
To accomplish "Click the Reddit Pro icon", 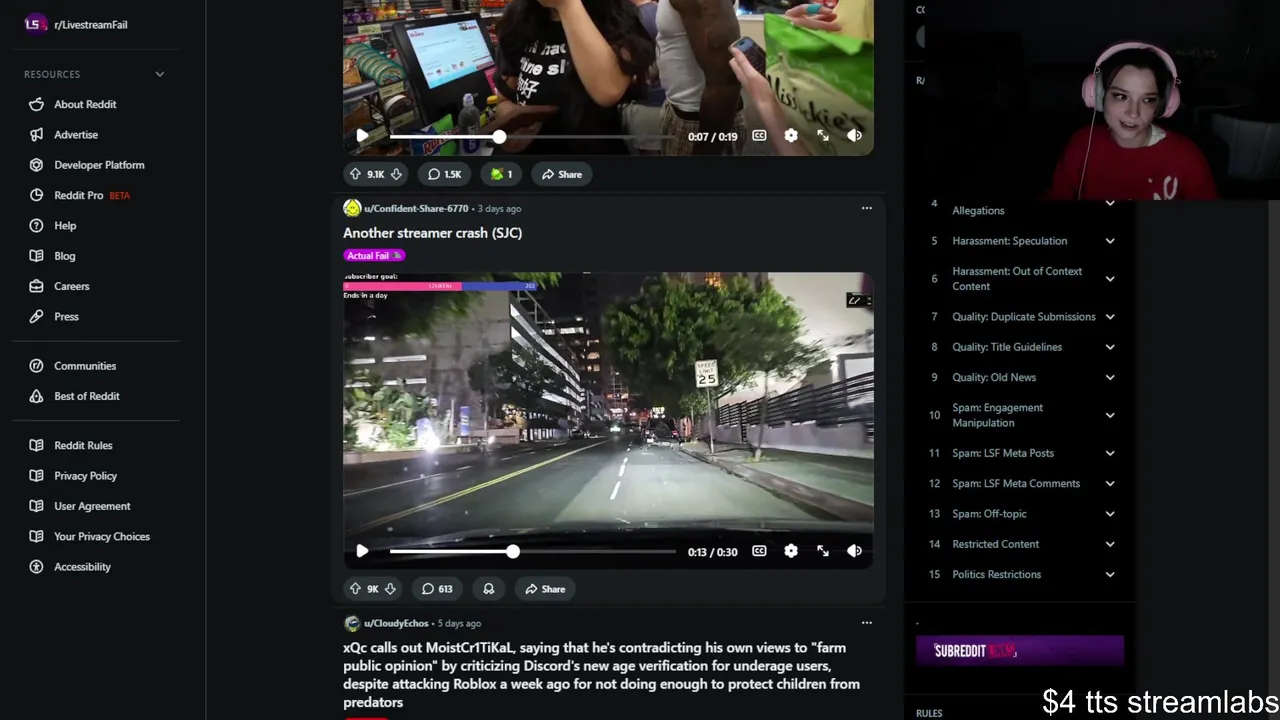I will tap(37, 195).
